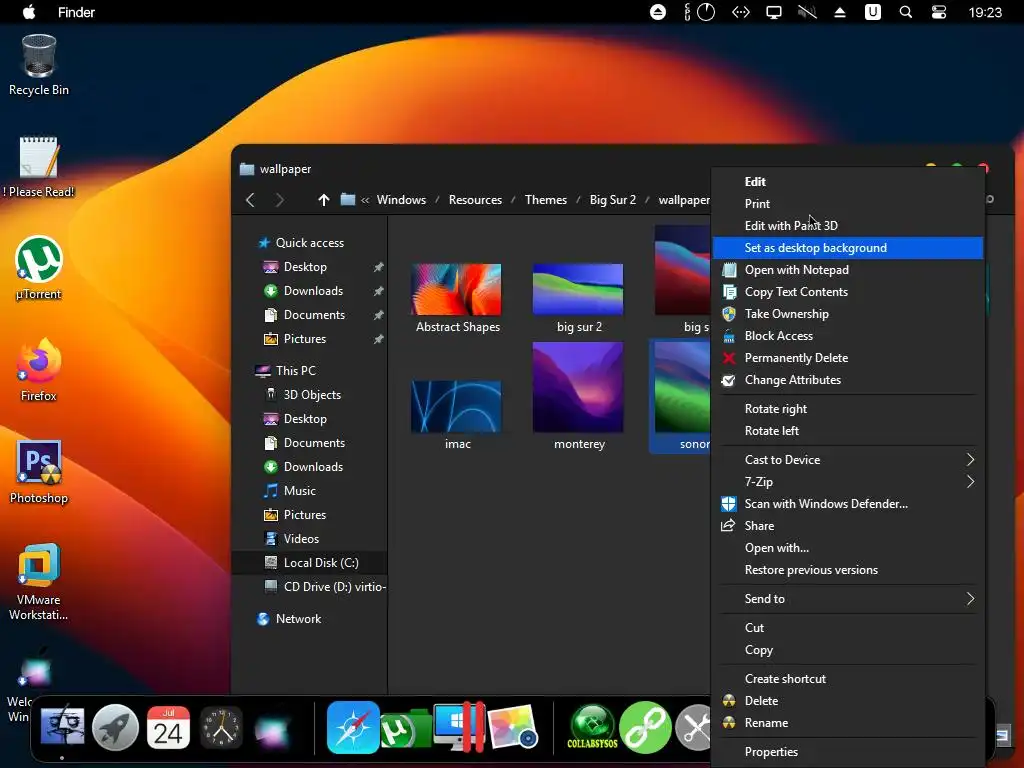Choose Scan with Windows Defender

click(x=848, y=504)
